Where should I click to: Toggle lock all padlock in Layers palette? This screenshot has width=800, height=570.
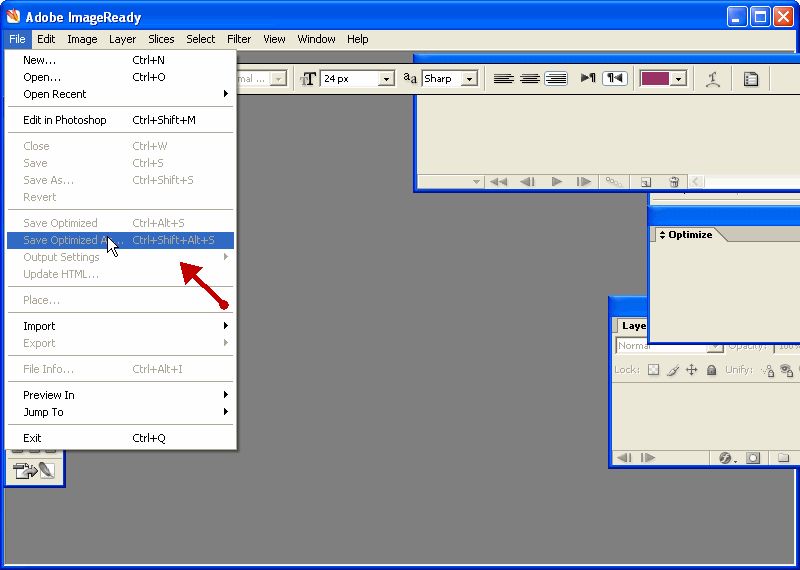[712, 370]
